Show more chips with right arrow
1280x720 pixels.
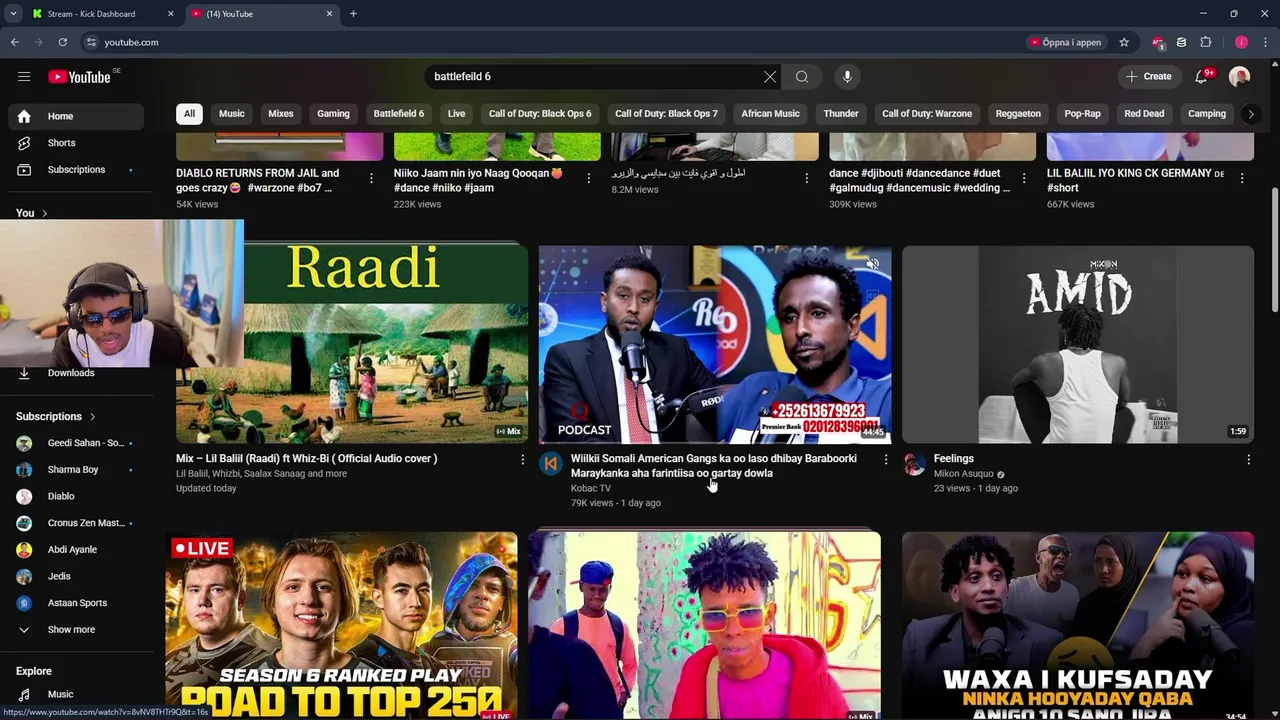tap(1250, 114)
